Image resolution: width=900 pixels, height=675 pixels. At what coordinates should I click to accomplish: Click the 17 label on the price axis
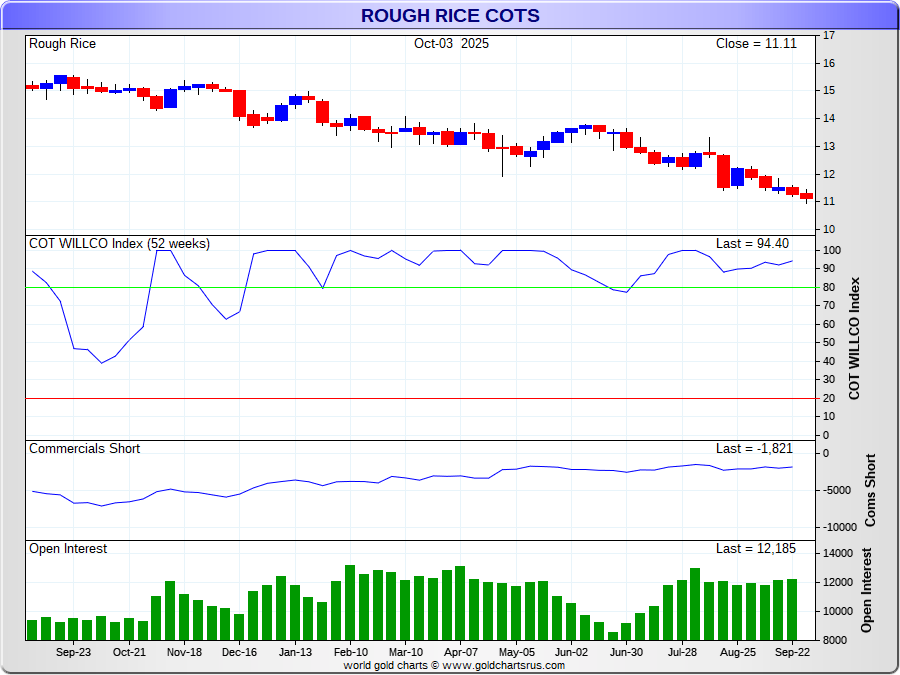pos(828,36)
